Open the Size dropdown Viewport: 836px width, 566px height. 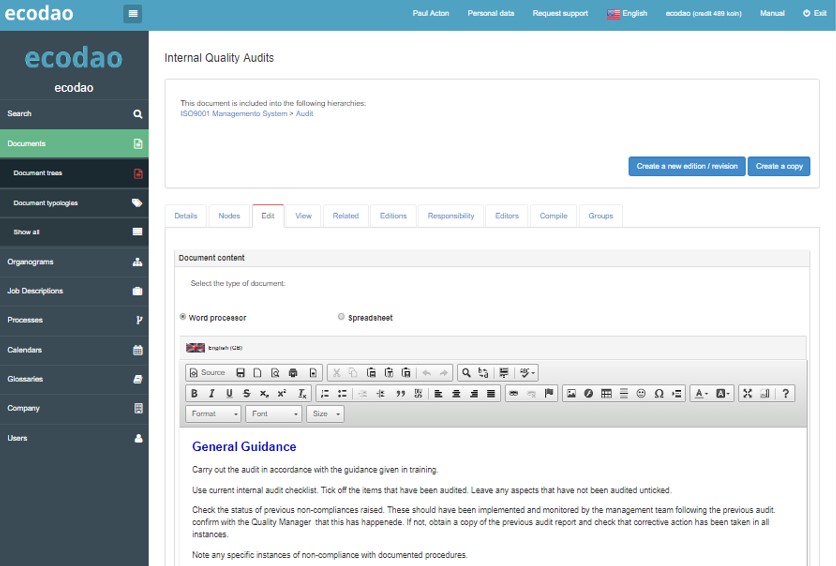[x=325, y=414]
